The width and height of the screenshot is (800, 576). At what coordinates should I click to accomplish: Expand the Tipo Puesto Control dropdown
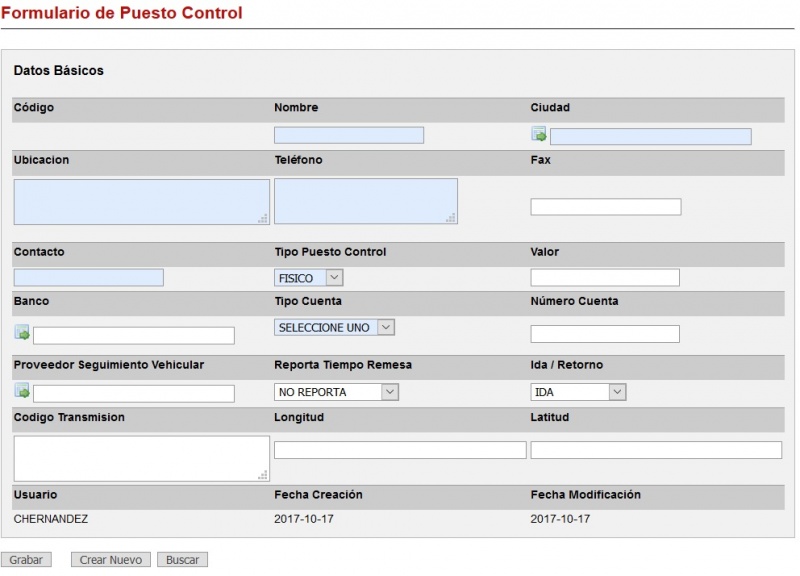tap(309, 278)
